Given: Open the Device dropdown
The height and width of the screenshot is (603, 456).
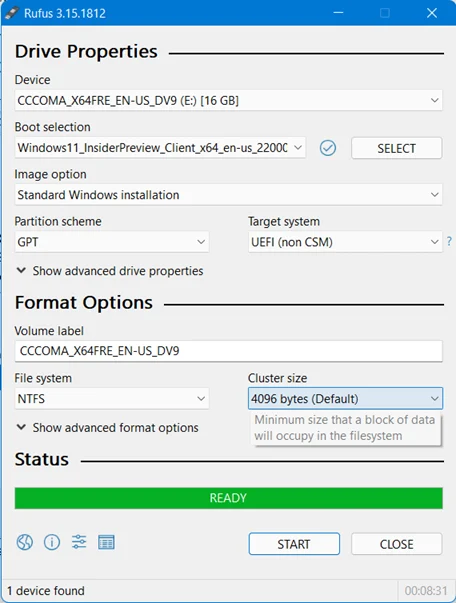Looking at the screenshot, I should point(228,101).
